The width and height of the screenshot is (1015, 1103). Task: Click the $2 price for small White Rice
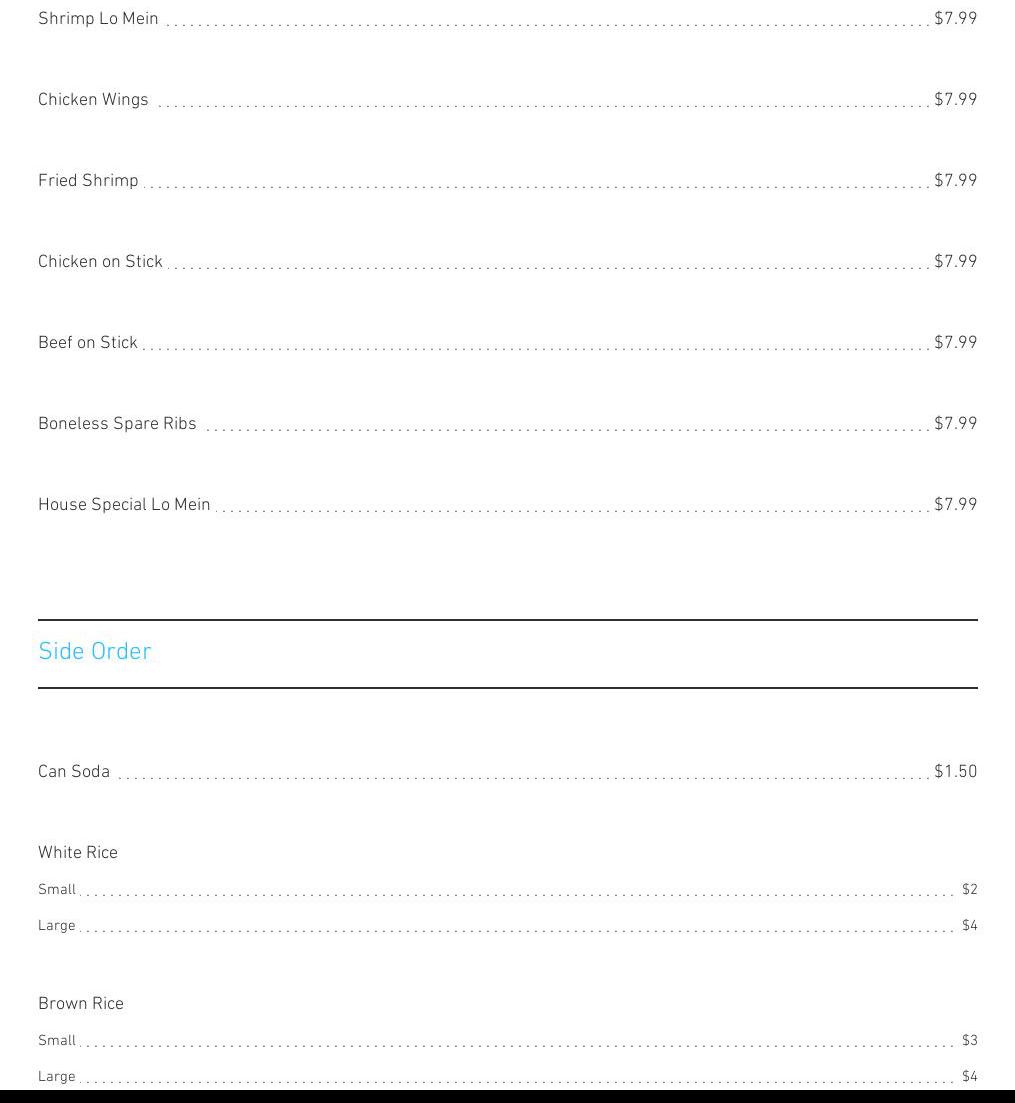pyautogui.click(x=969, y=889)
